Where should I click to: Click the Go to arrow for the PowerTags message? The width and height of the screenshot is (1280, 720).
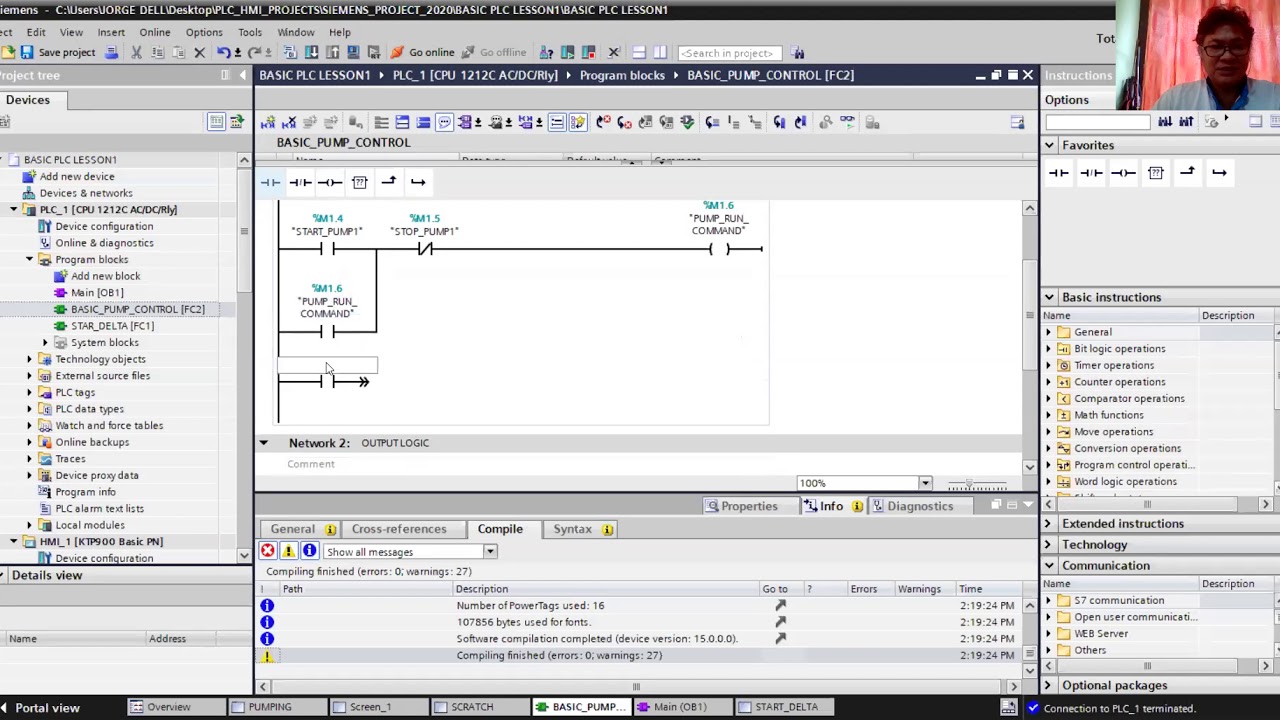click(x=781, y=605)
